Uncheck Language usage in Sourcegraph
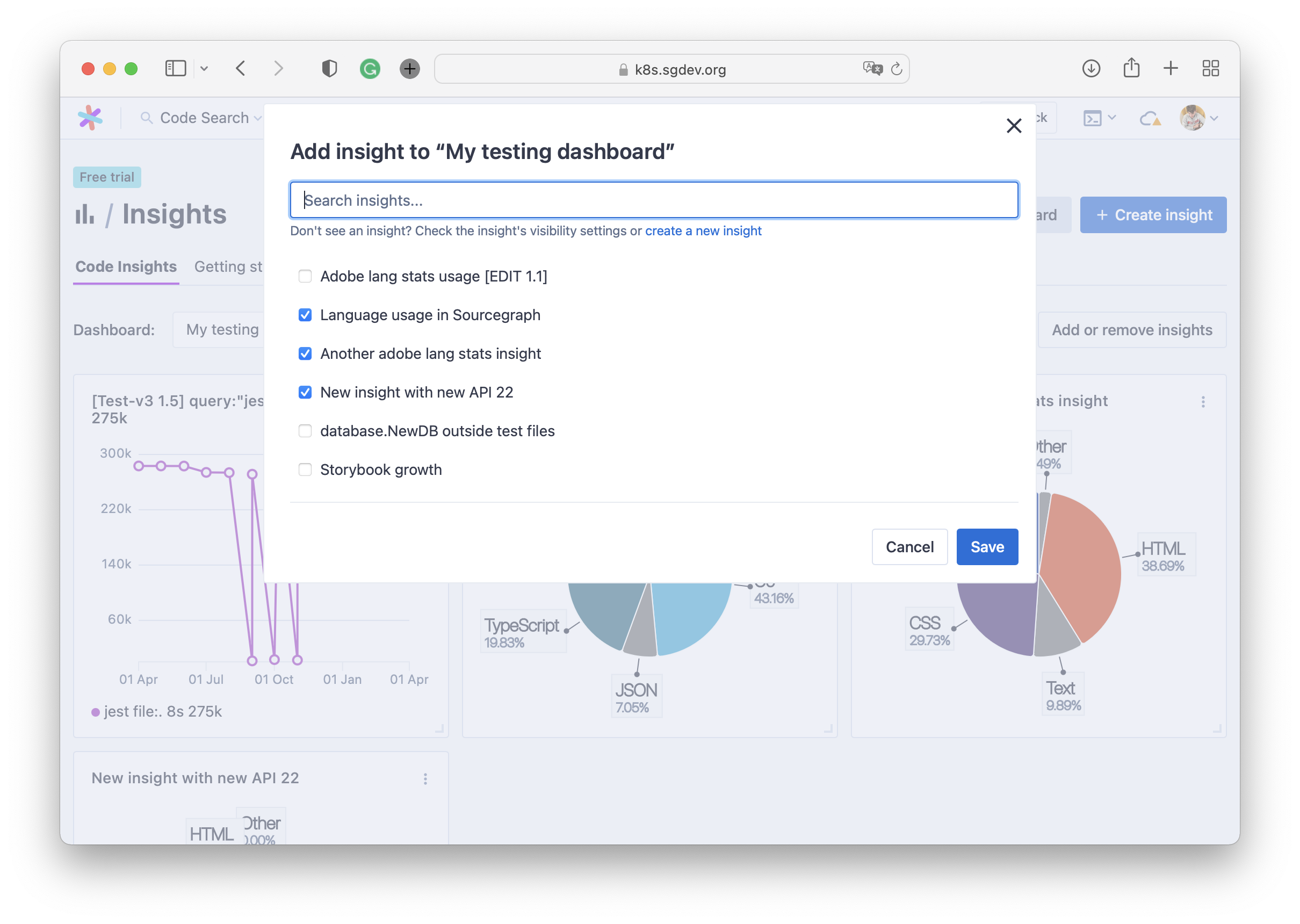This screenshot has height=924, width=1300. (x=305, y=315)
